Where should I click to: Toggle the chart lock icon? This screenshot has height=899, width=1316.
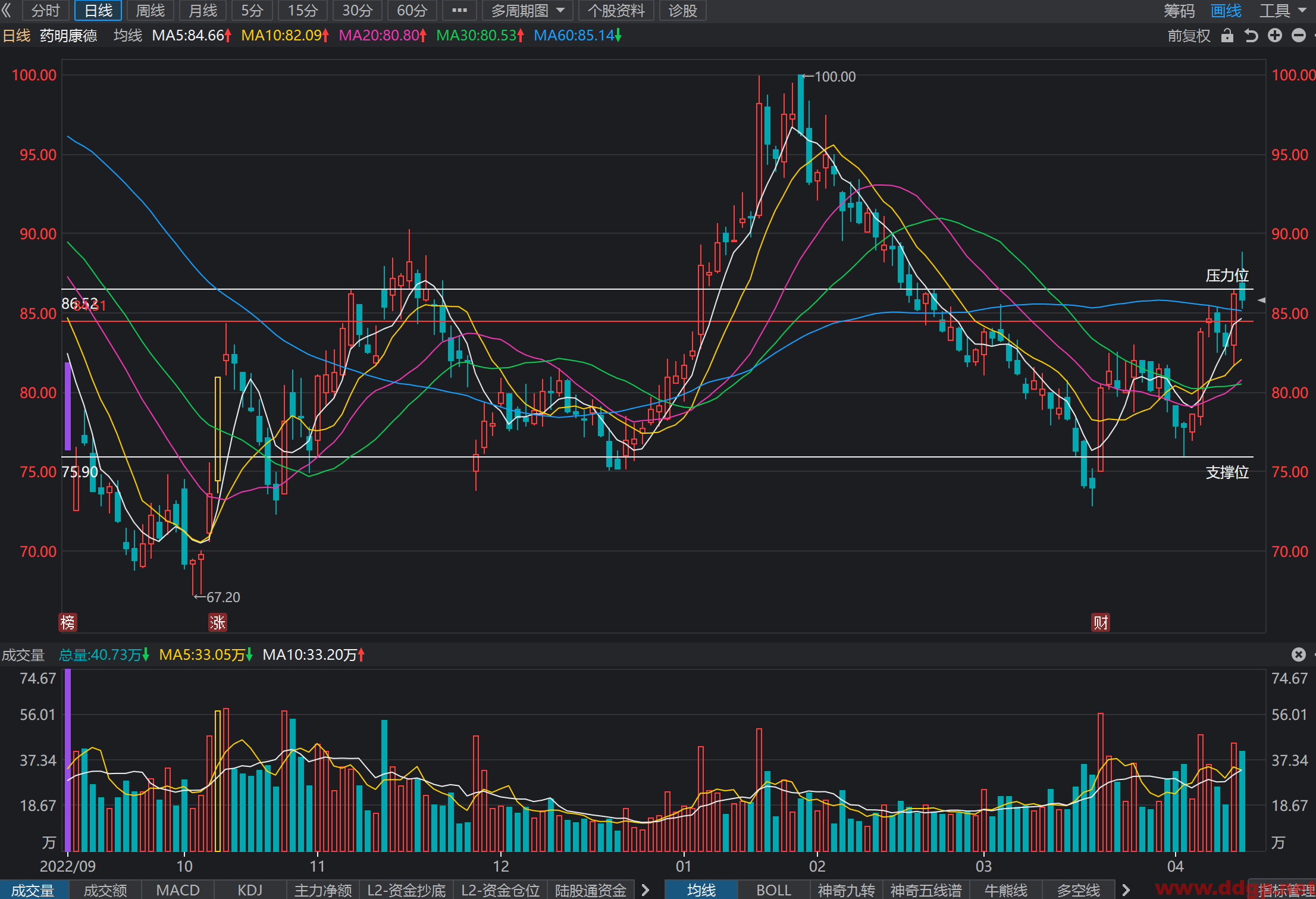pos(1227,36)
